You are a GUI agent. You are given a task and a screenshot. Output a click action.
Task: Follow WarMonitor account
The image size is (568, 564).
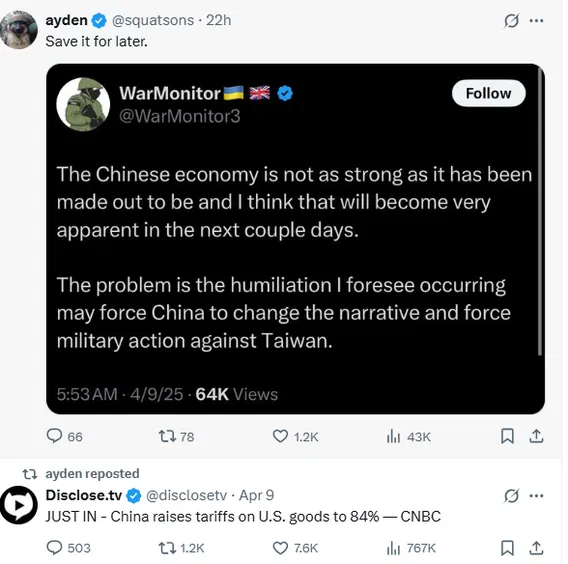[488, 93]
